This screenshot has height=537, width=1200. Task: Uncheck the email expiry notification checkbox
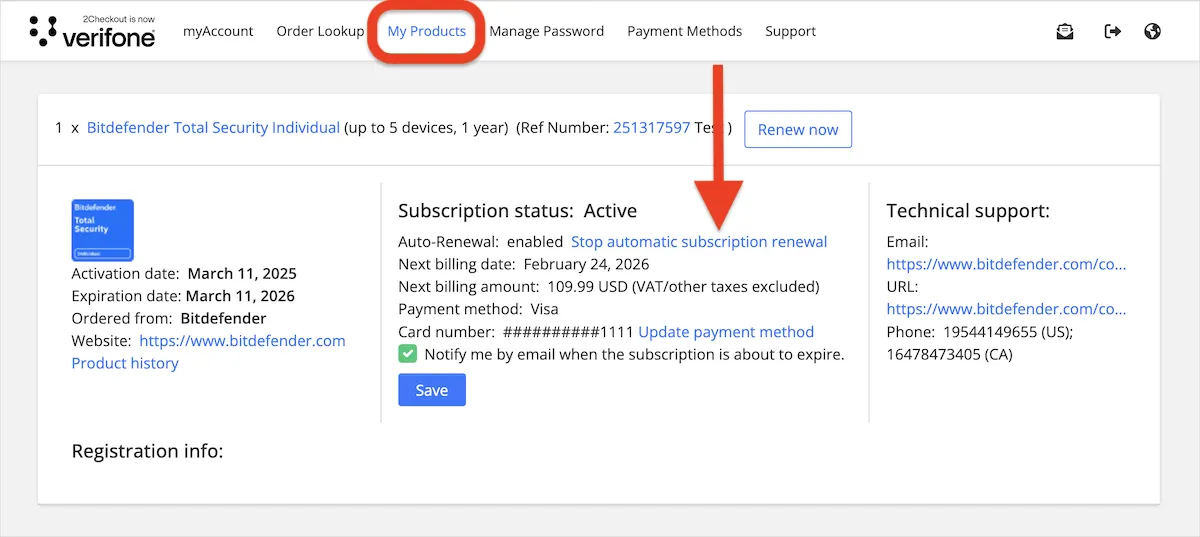coord(408,354)
